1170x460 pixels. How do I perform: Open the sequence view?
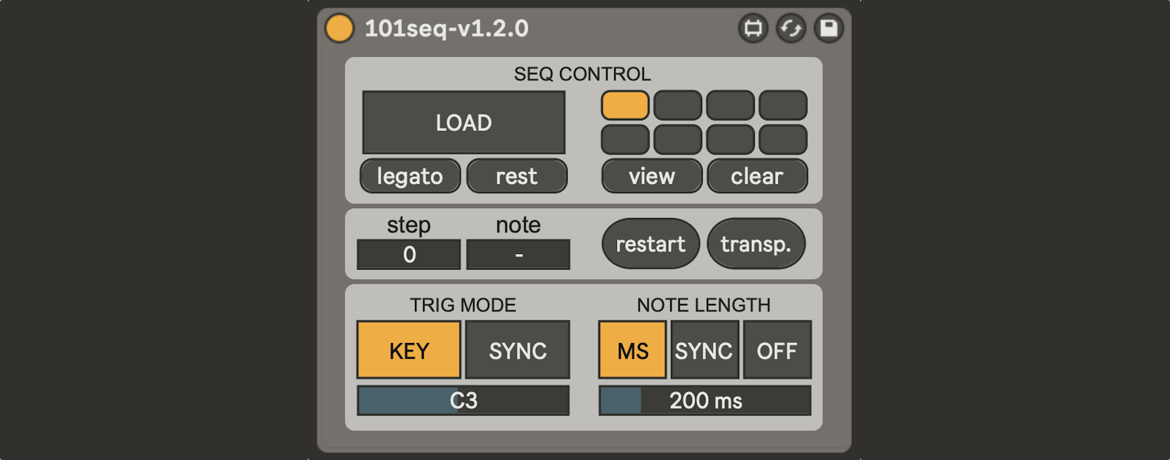[651, 176]
